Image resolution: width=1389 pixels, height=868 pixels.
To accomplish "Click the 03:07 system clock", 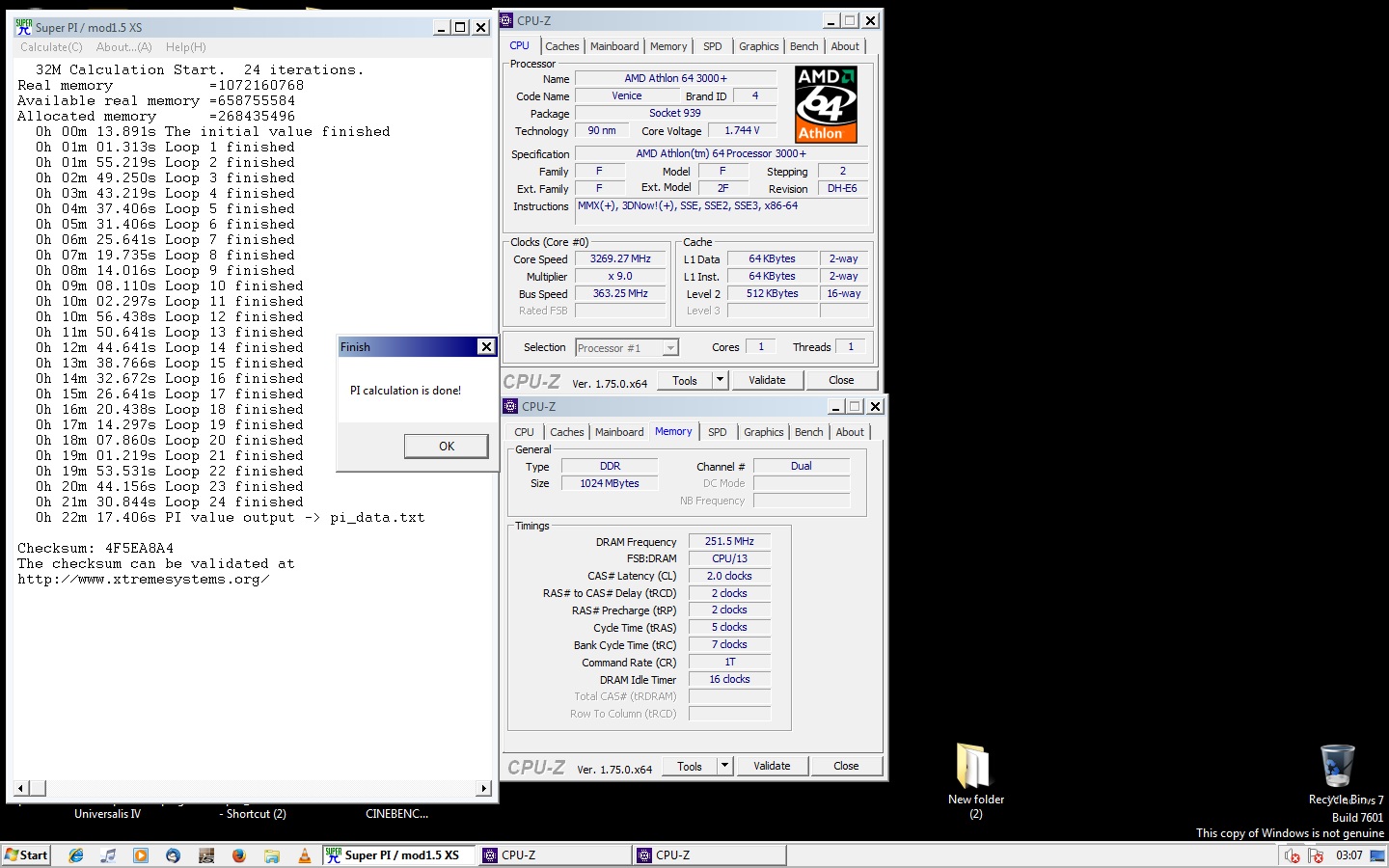I will coord(1348,855).
